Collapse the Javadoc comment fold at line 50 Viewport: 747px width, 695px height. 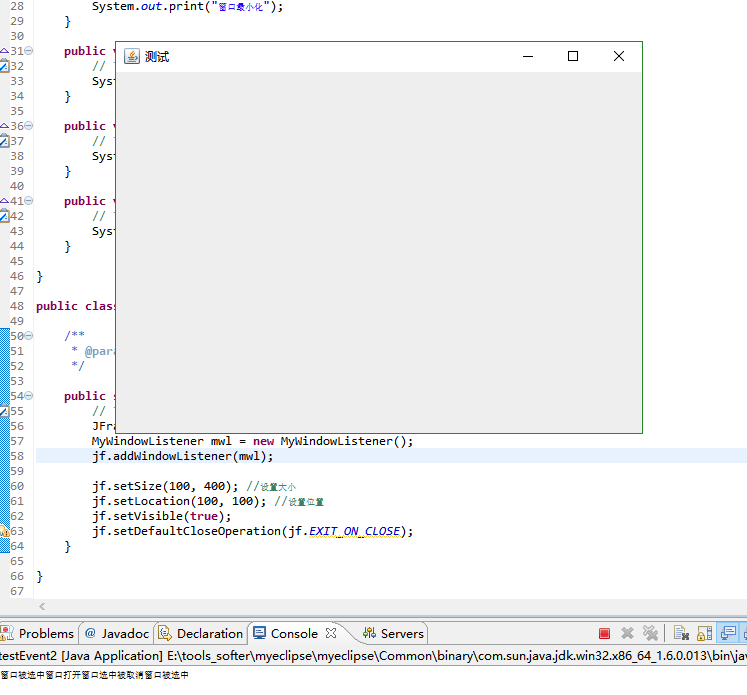coord(29,336)
